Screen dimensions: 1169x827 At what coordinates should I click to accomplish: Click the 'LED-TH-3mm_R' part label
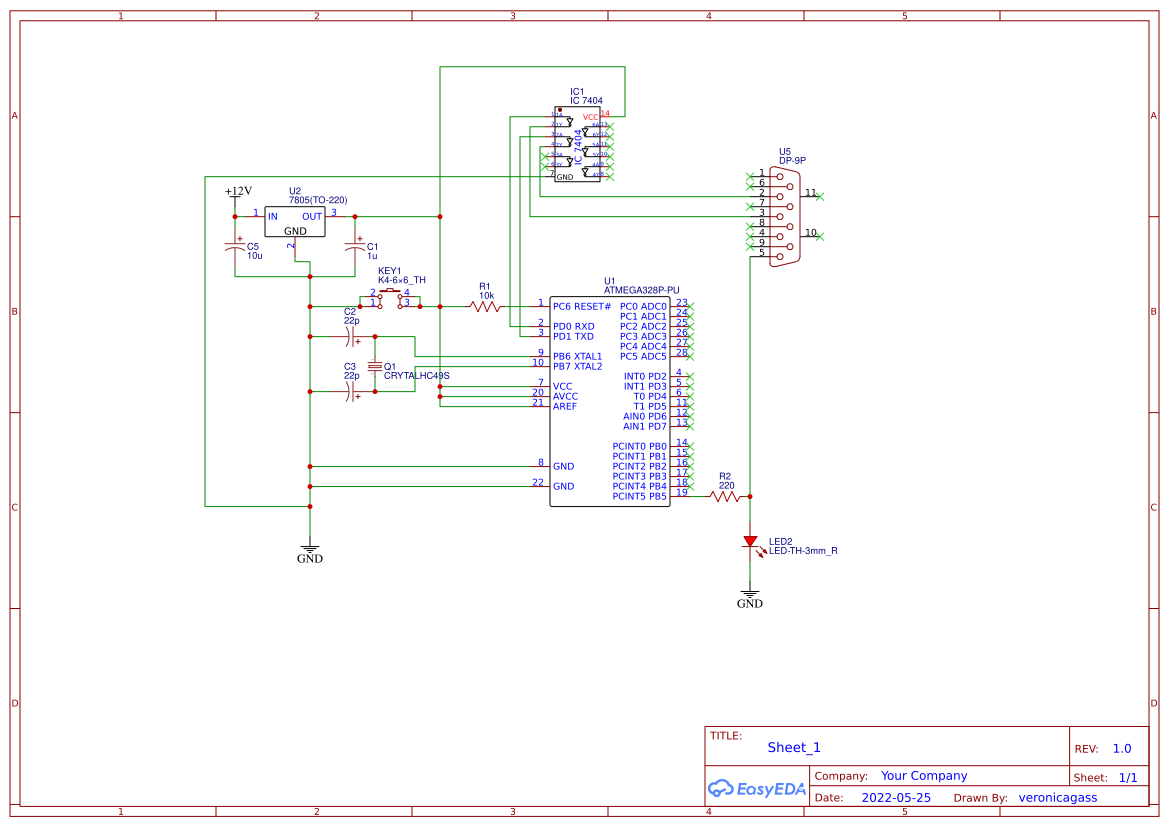point(803,551)
